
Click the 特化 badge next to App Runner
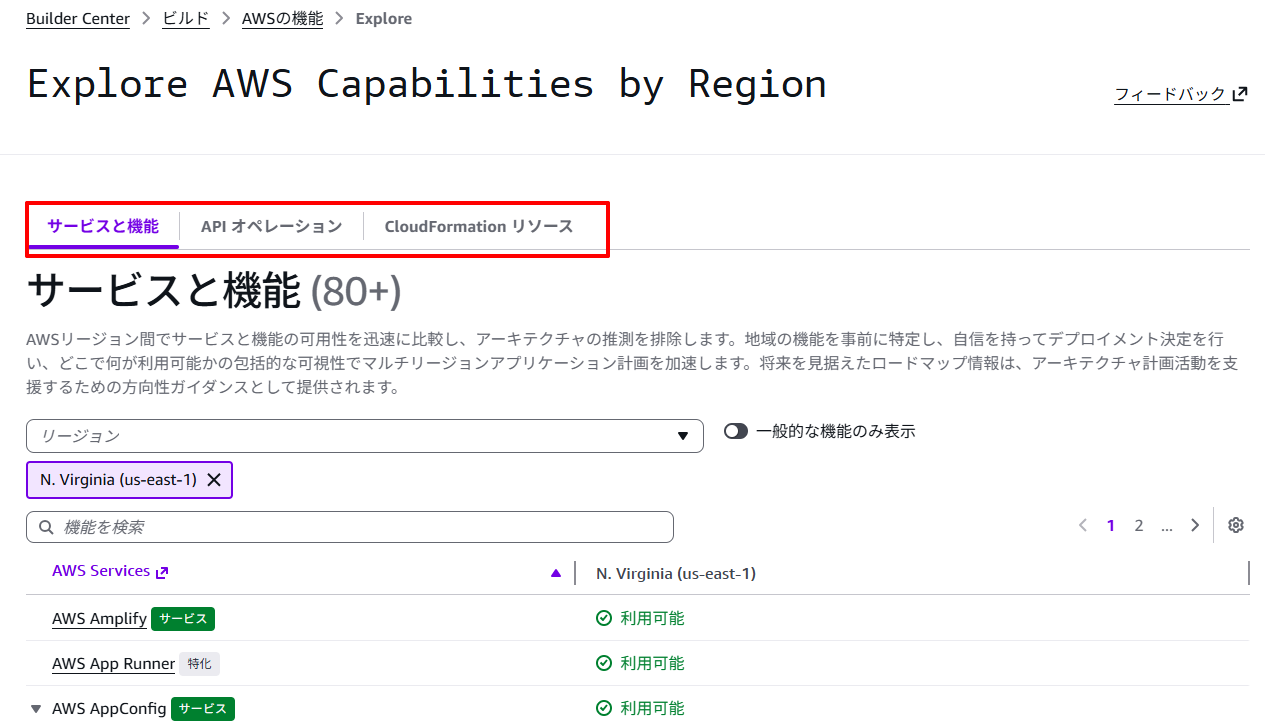[x=200, y=663]
